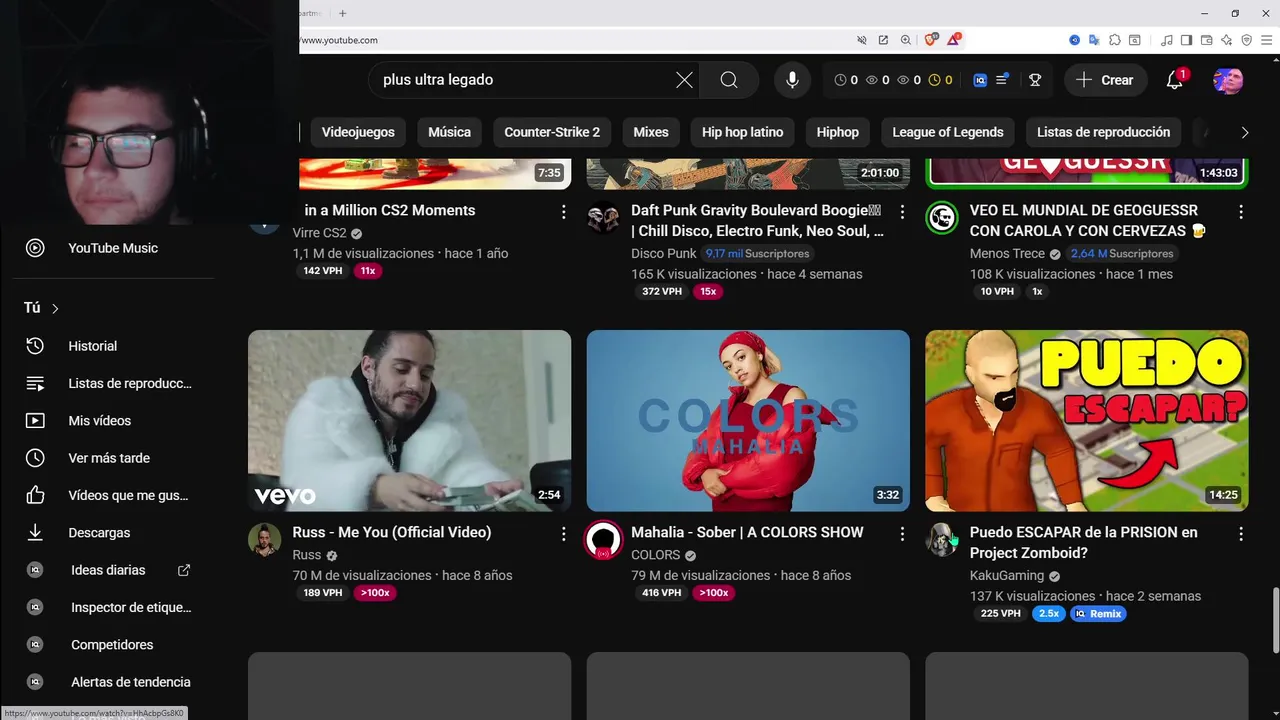The height and width of the screenshot is (720, 1280).
Task: Open Descargas in sidebar
Action: tap(113, 533)
